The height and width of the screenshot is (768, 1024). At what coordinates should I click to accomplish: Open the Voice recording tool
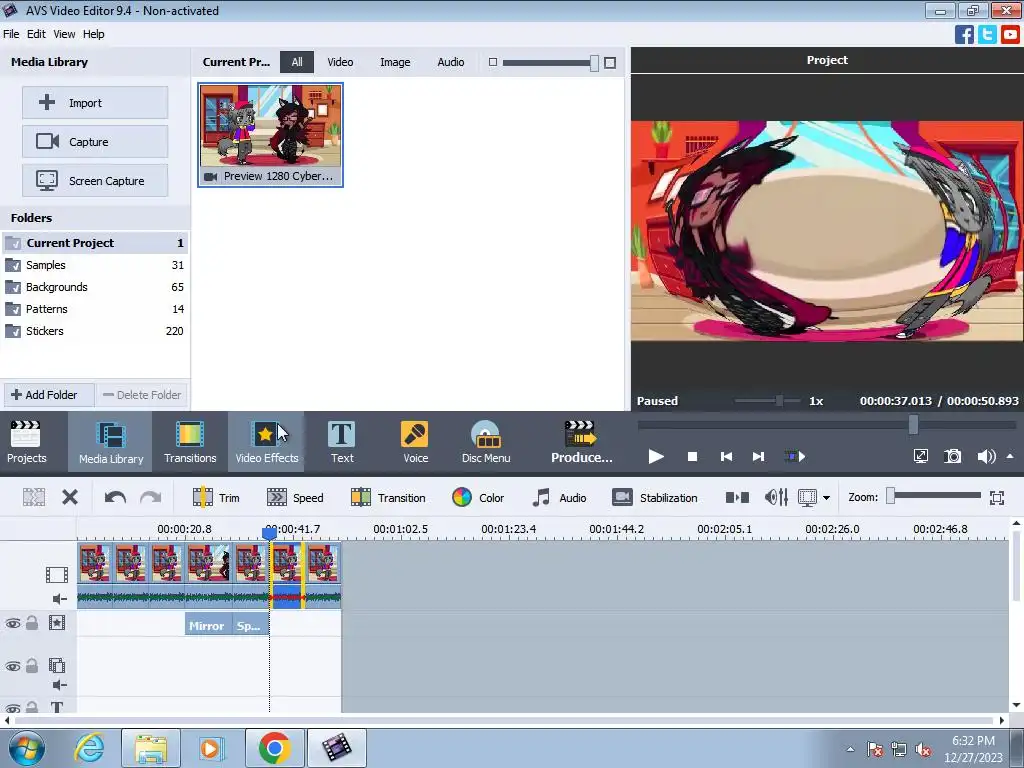click(415, 442)
